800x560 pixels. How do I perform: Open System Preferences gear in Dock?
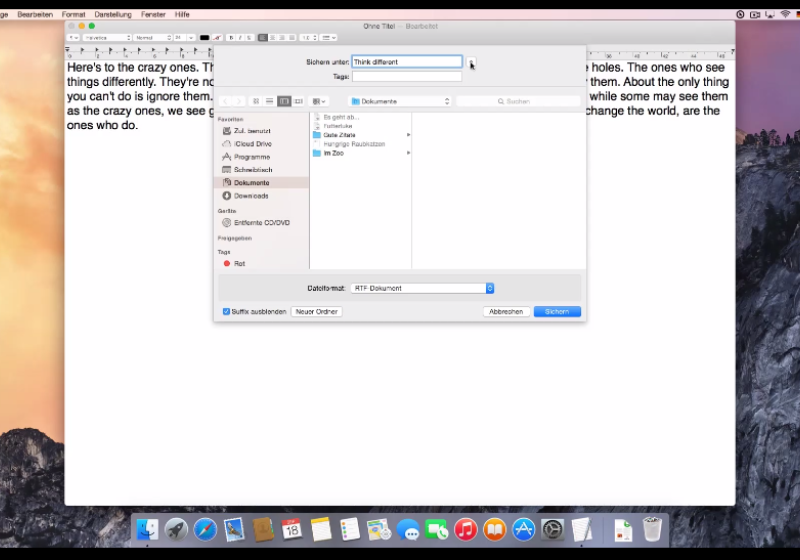tap(553, 529)
